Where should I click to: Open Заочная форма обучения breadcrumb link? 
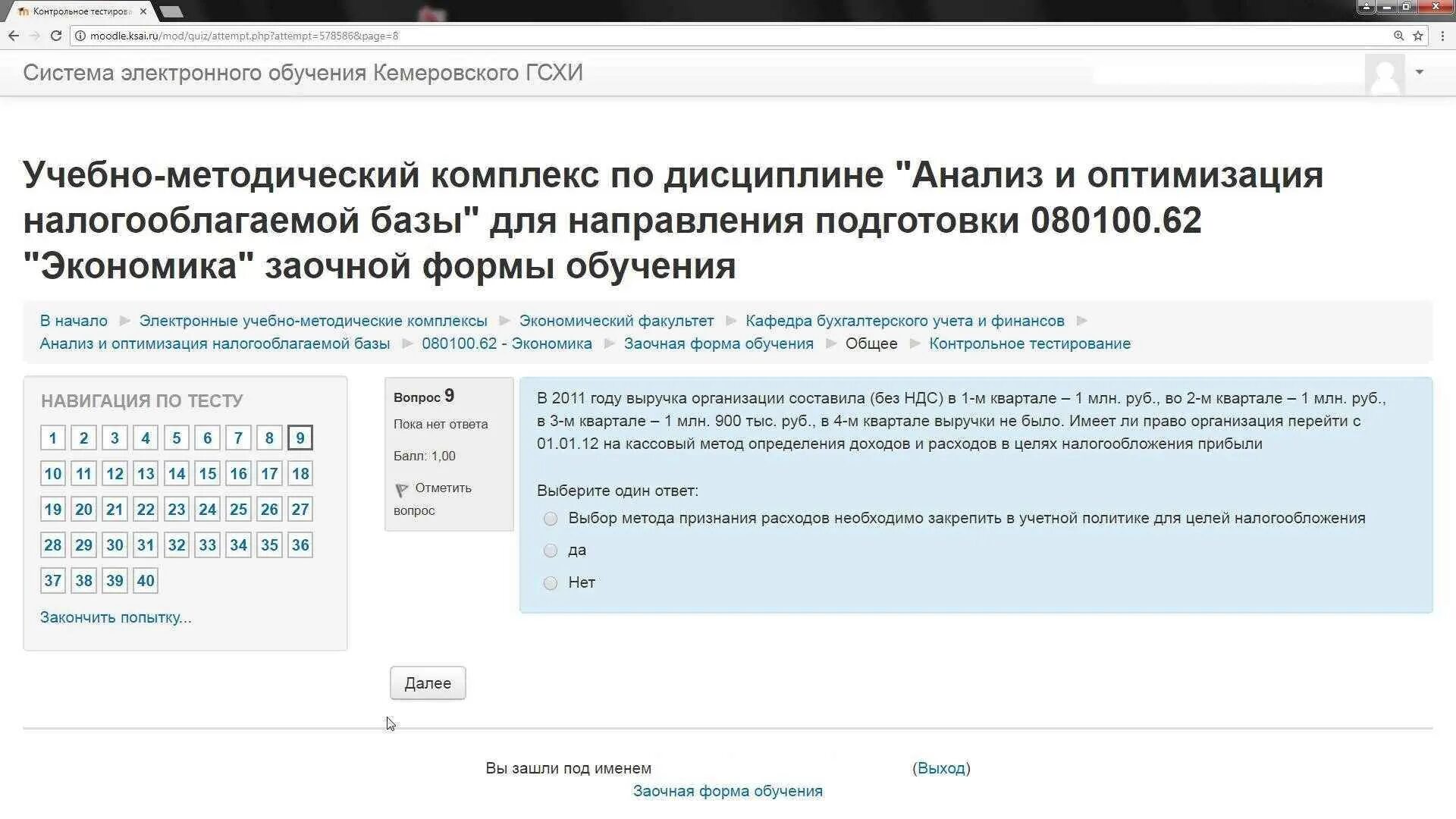point(719,344)
